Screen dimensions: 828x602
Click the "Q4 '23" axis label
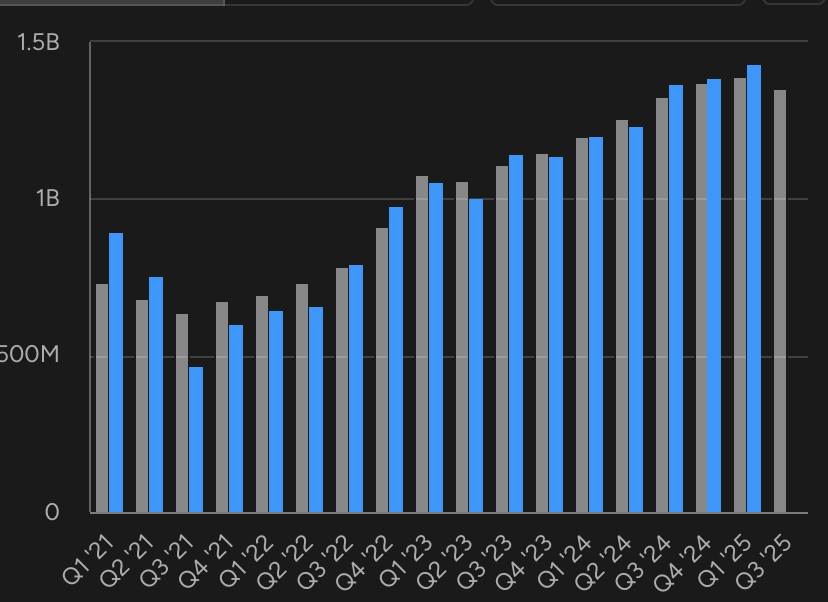[x=525, y=562]
